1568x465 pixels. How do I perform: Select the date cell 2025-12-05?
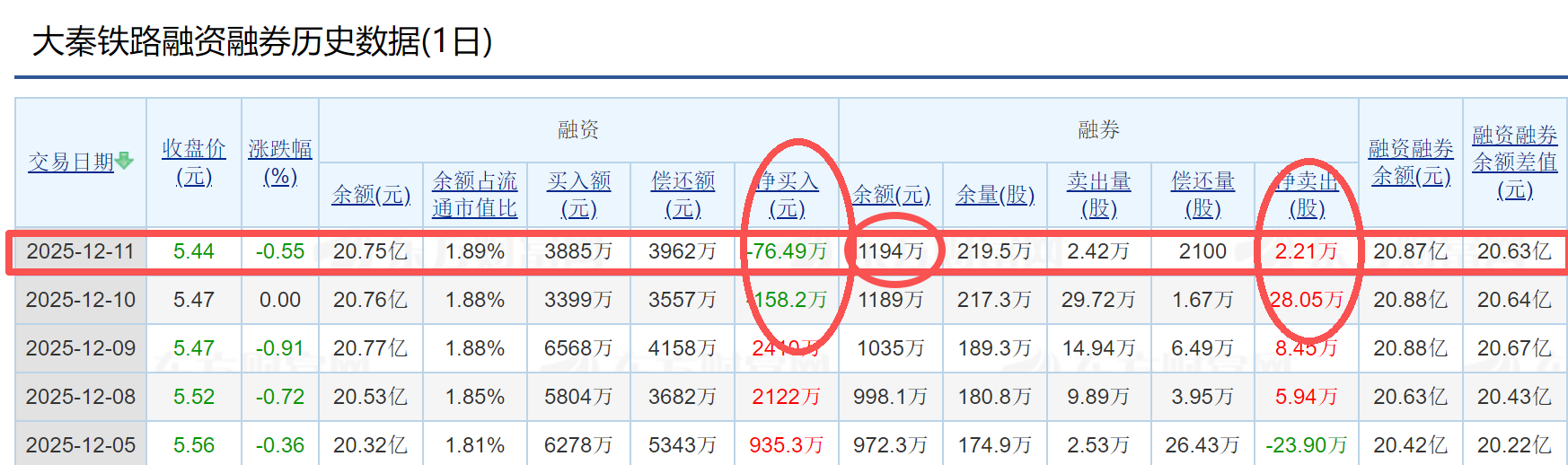point(81,445)
